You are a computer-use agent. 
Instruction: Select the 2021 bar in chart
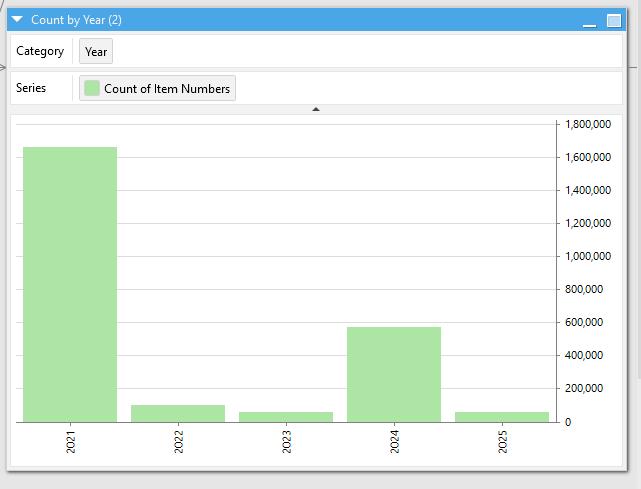[70, 284]
